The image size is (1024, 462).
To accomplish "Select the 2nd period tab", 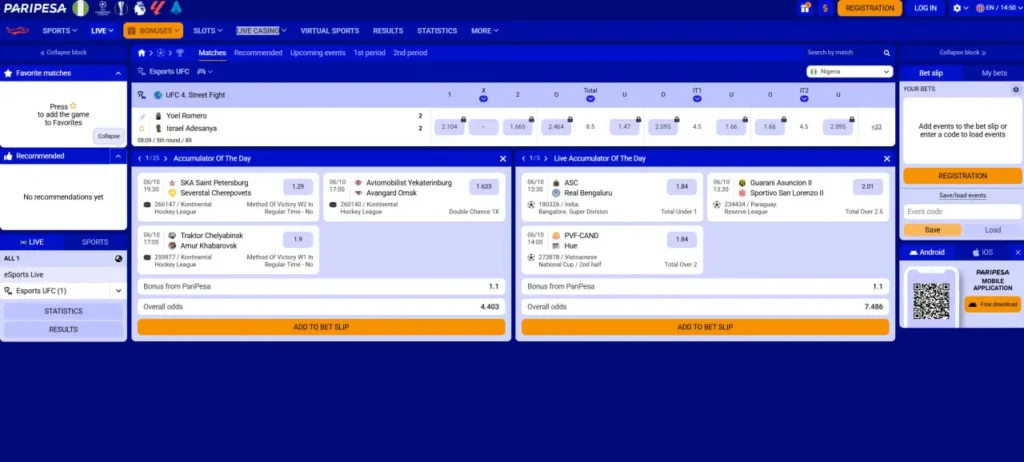I will 410,53.
